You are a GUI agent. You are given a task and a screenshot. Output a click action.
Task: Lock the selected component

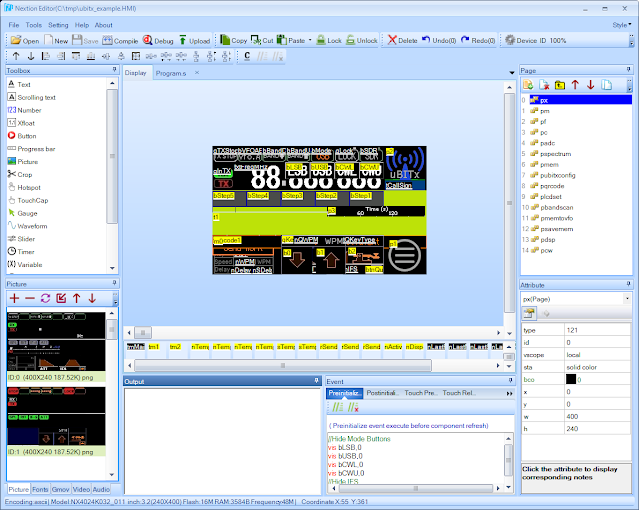[x=329, y=40]
